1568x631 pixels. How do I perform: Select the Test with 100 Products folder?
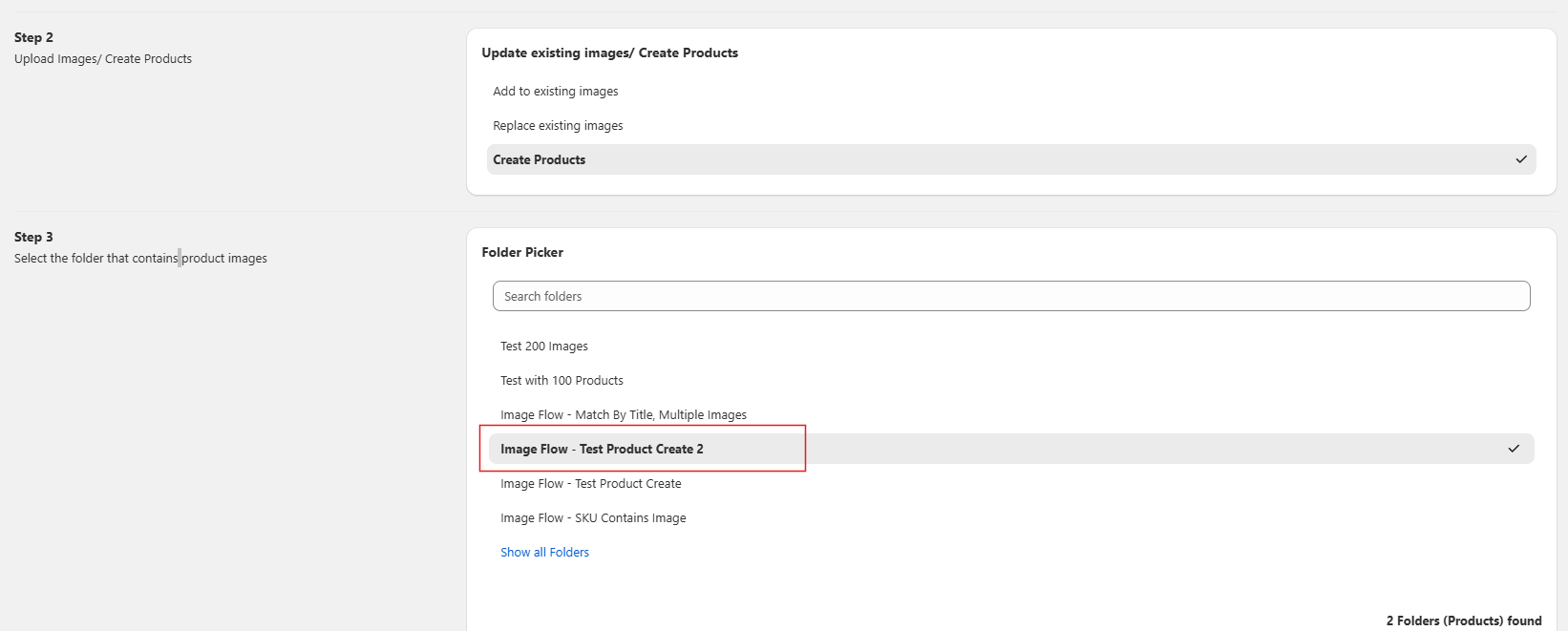click(x=562, y=381)
